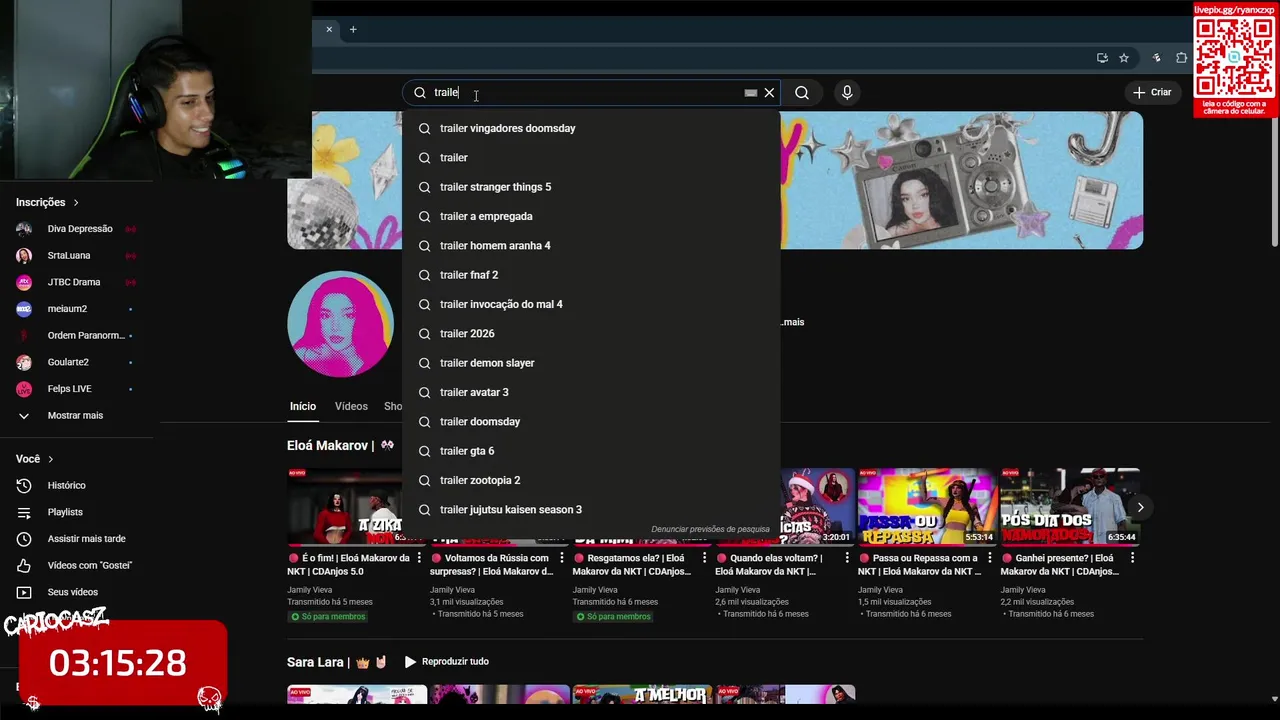Close the current browser tab

(329, 29)
